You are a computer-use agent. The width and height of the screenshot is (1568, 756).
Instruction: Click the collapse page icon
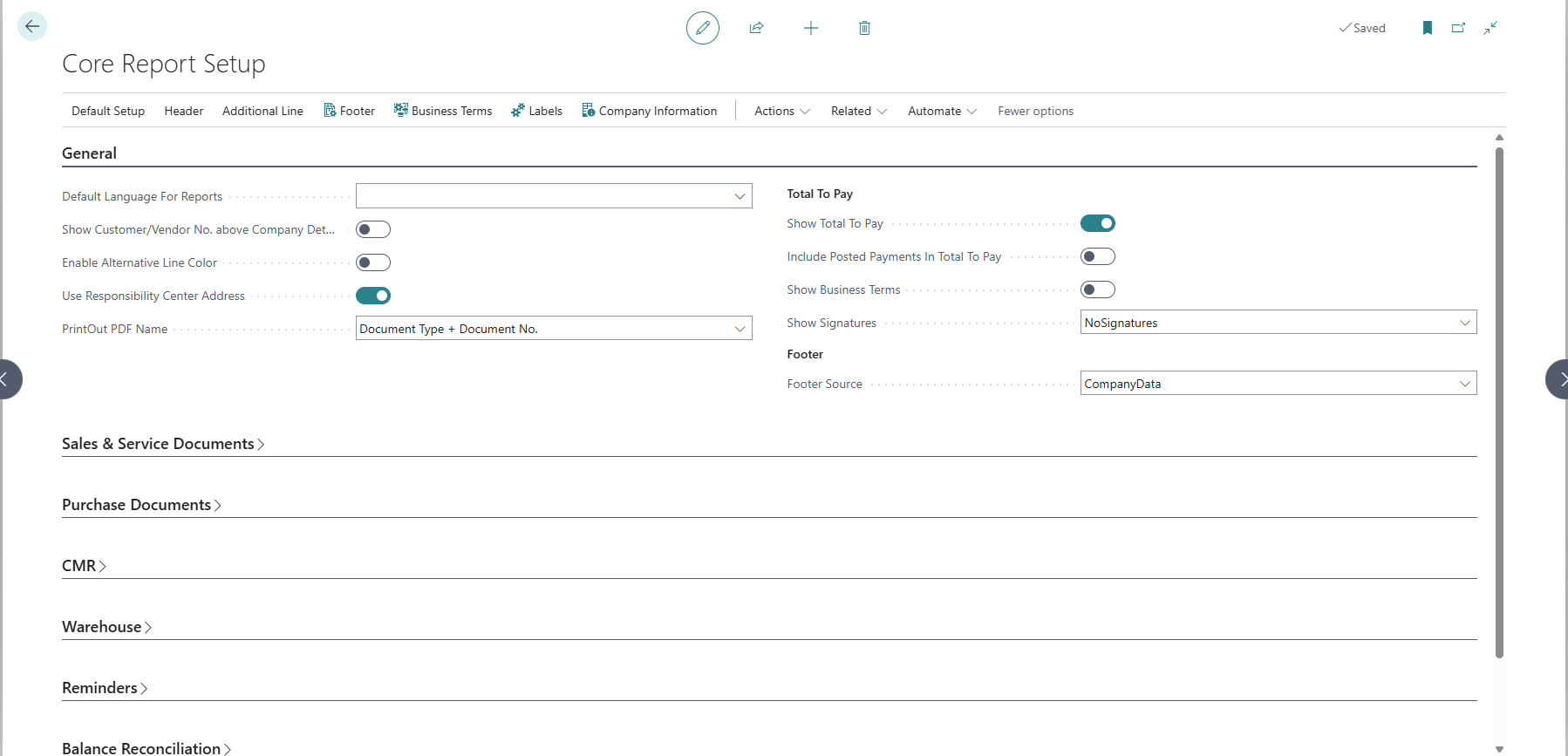pyautogui.click(x=1490, y=28)
